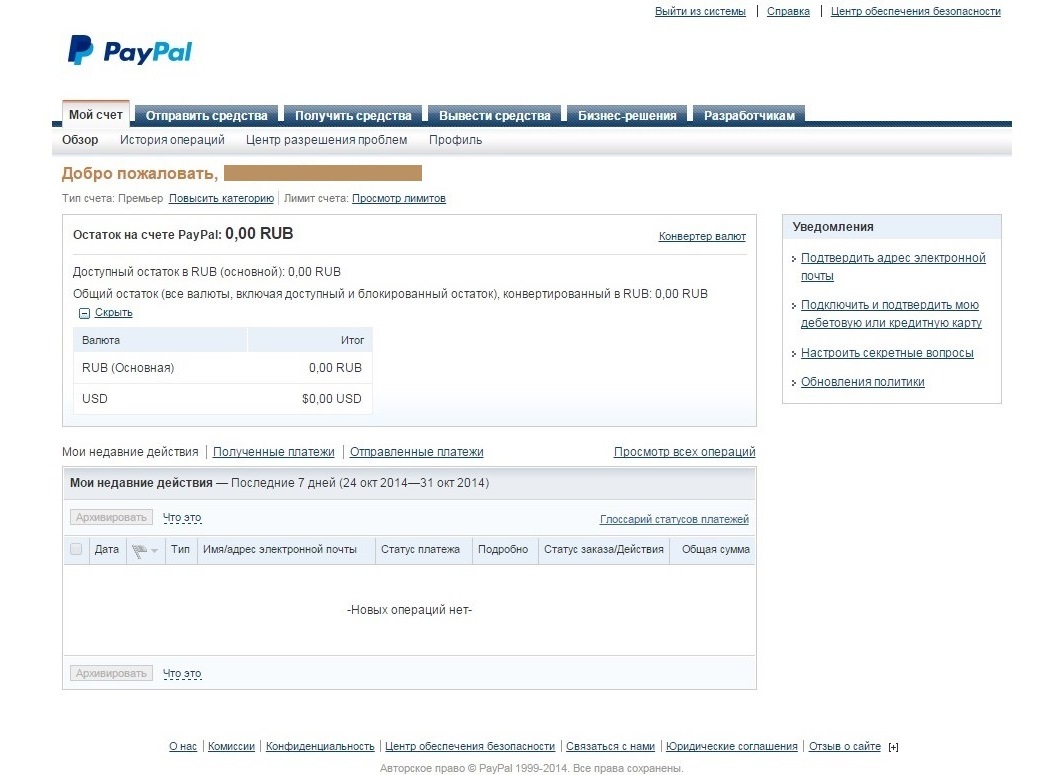Open Справка link at top

point(788,11)
